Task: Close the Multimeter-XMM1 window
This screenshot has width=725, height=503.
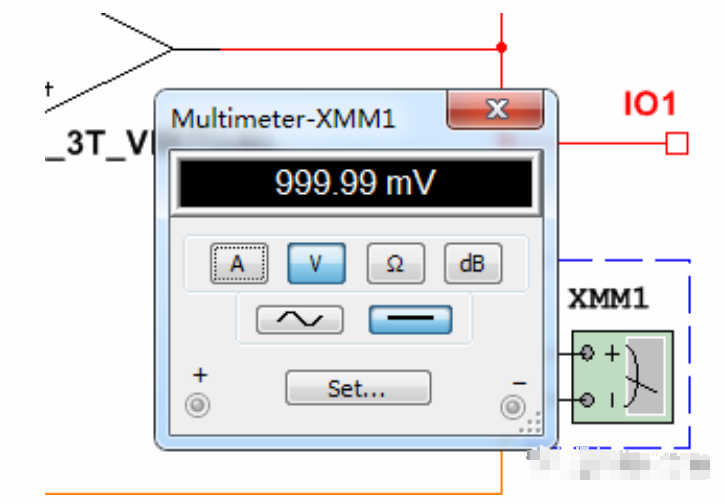Action: [495, 109]
